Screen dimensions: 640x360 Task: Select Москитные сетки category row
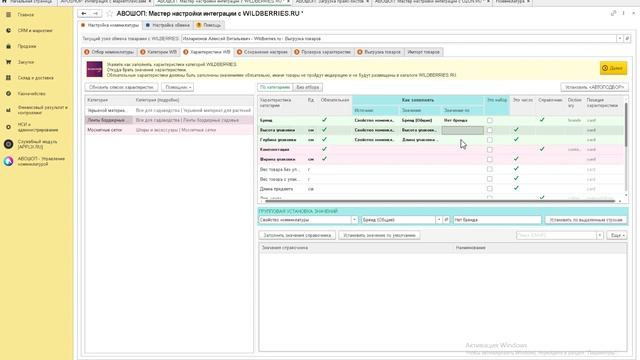pos(169,130)
